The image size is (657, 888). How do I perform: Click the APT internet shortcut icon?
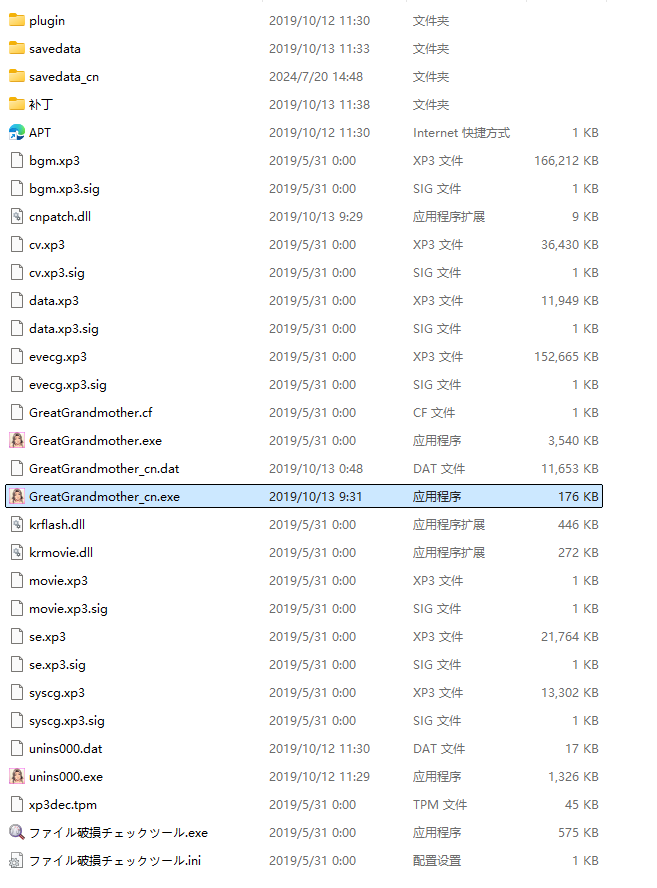pyautogui.click(x=16, y=132)
